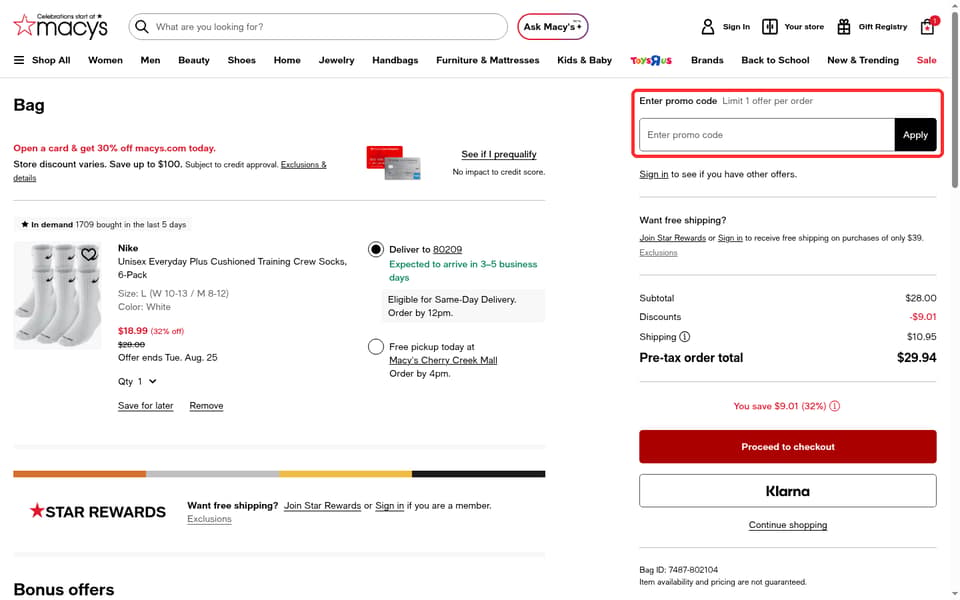Click the search magnifier icon

coord(141,26)
